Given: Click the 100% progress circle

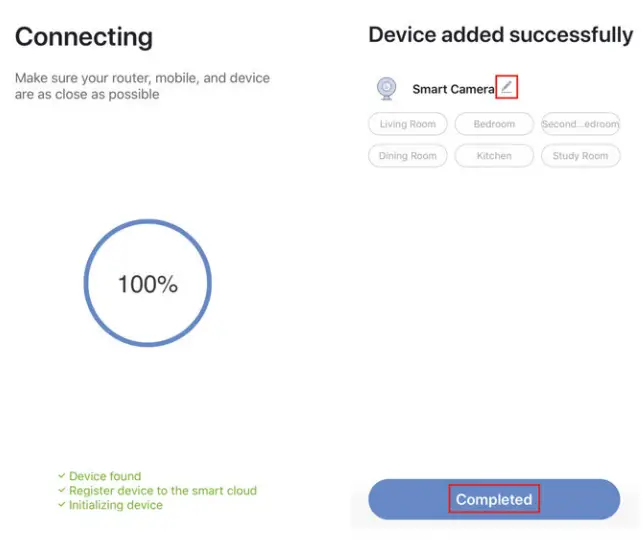Looking at the screenshot, I should (x=147, y=284).
